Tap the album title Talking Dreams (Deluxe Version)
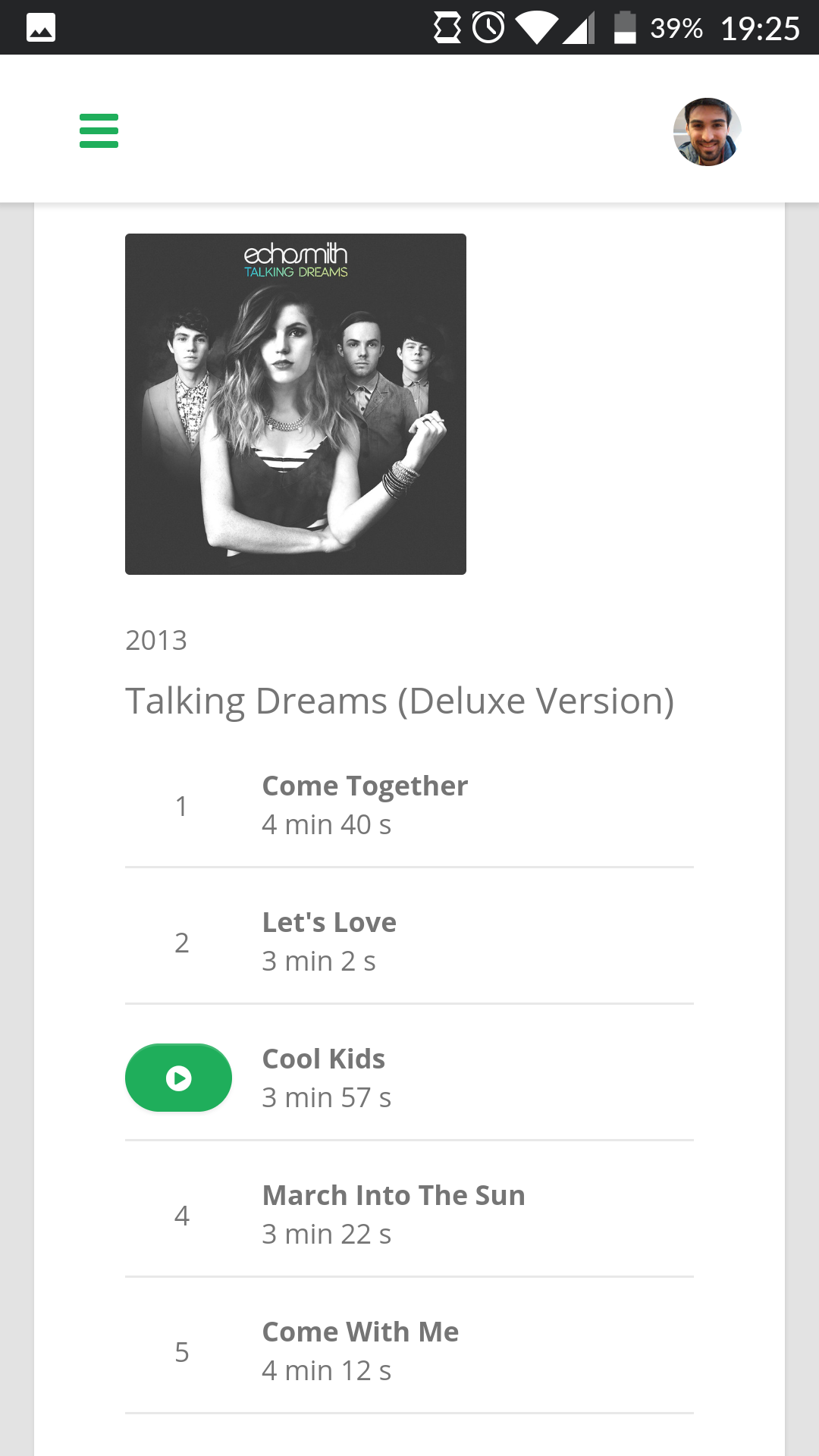 point(400,701)
